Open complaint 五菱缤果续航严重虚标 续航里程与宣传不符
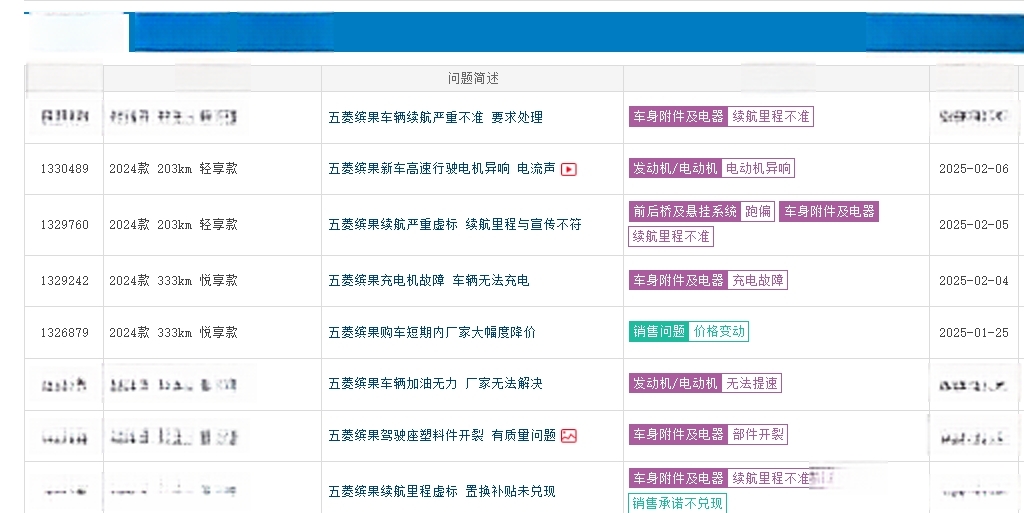The width and height of the screenshot is (1024, 513). [x=455, y=225]
